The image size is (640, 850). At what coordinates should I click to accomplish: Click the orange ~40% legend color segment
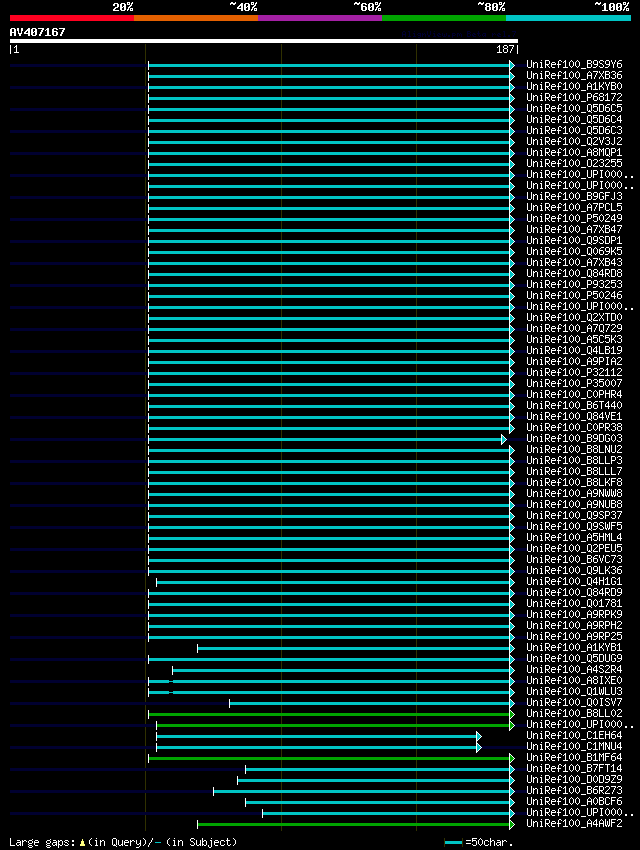196,18
